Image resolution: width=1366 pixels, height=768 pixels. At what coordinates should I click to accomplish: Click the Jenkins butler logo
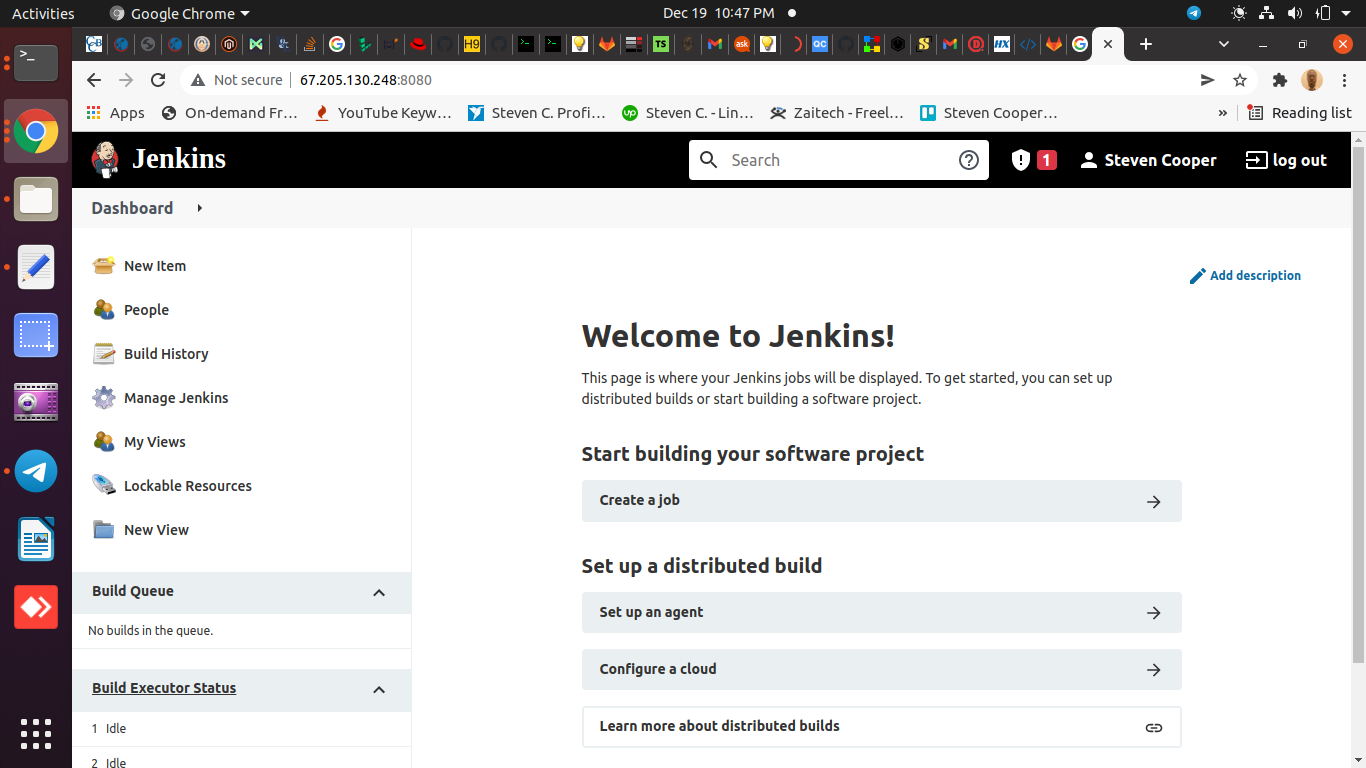[105, 159]
